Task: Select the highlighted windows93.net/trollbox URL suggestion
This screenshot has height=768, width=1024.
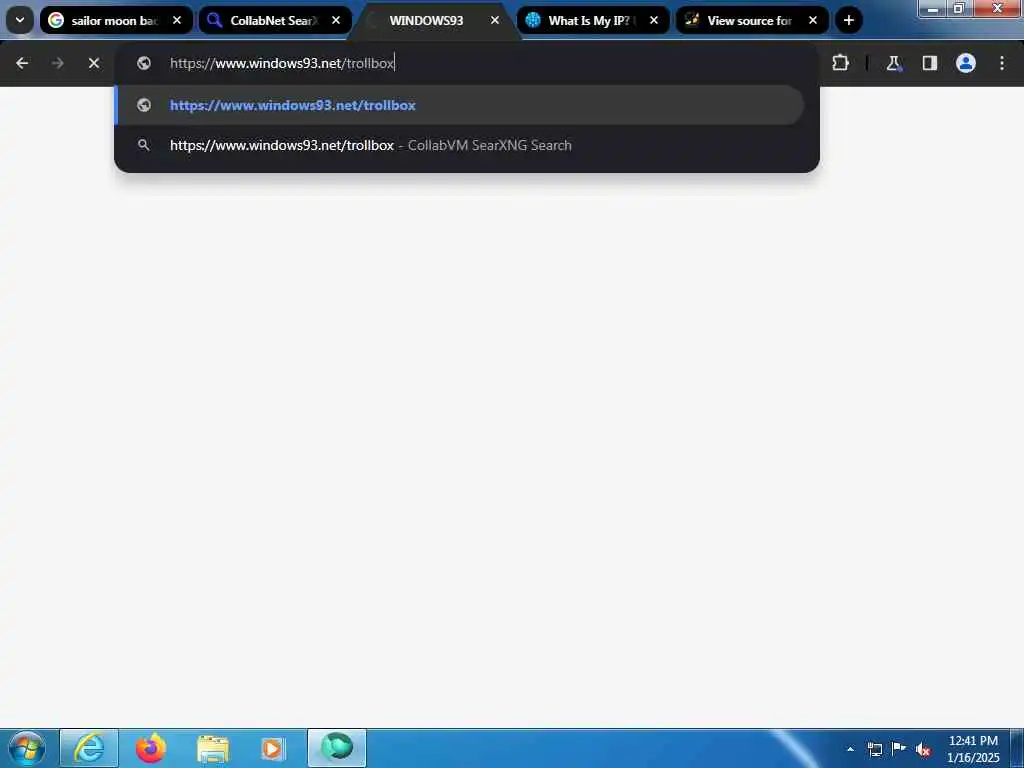Action: point(460,105)
